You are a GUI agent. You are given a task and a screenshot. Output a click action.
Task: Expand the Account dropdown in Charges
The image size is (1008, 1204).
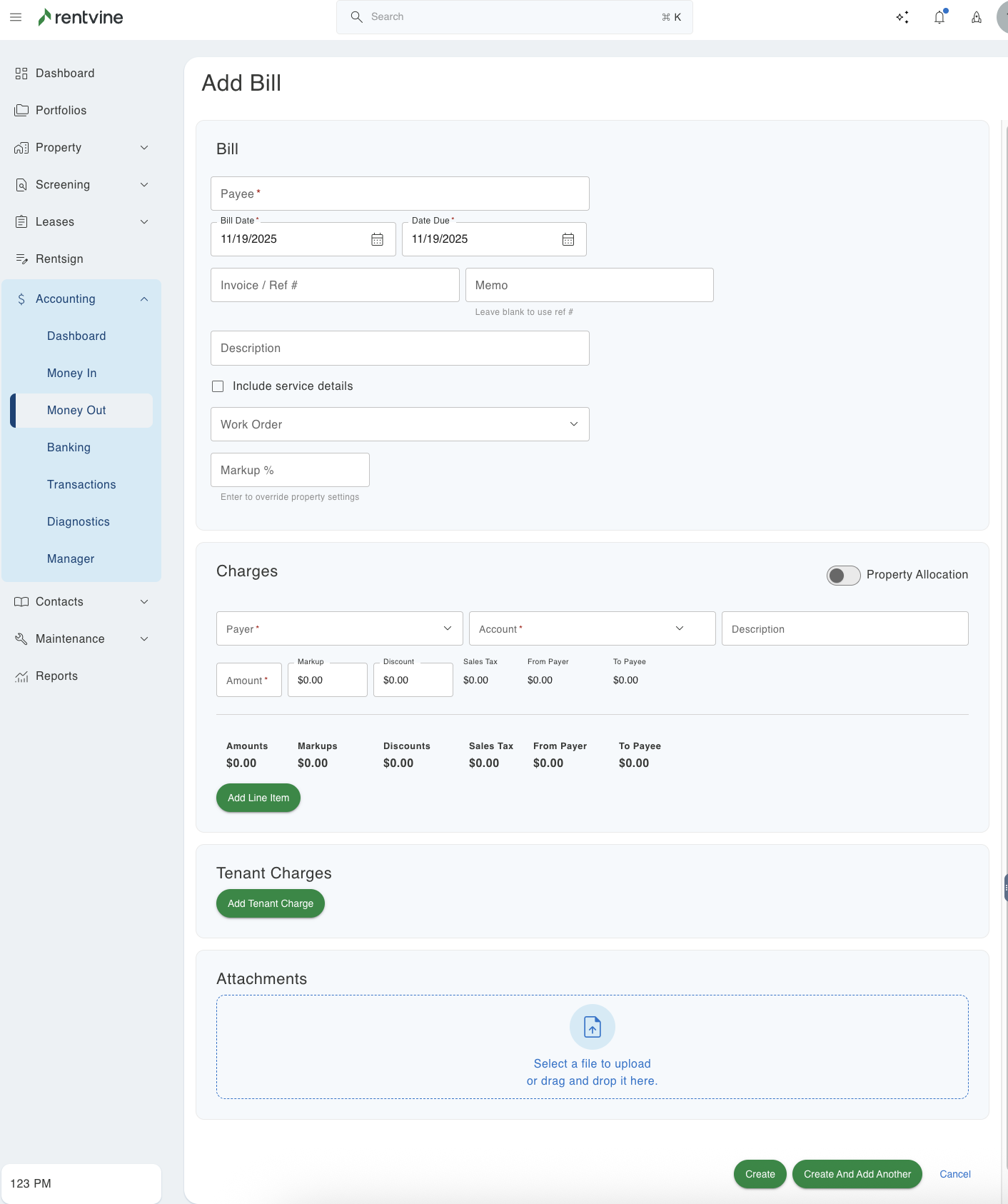[592, 628]
